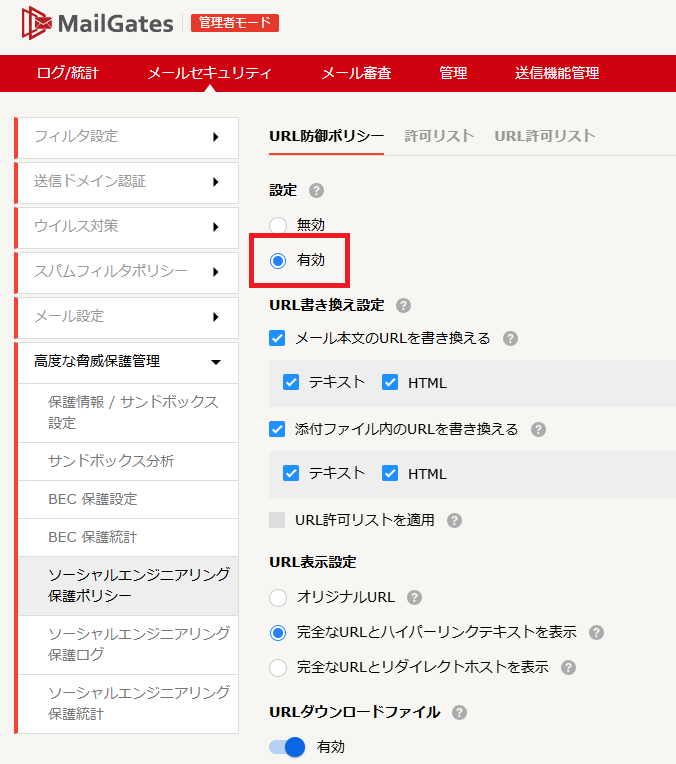The image size is (676, 764).
Task: Expand ウイルス対策 sidebar section
Action: pyautogui.click(x=128, y=228)
